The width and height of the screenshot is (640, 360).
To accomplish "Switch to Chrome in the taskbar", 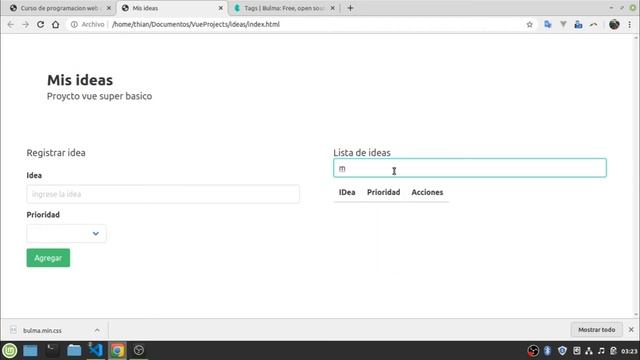I will click(x=117, y=350).
